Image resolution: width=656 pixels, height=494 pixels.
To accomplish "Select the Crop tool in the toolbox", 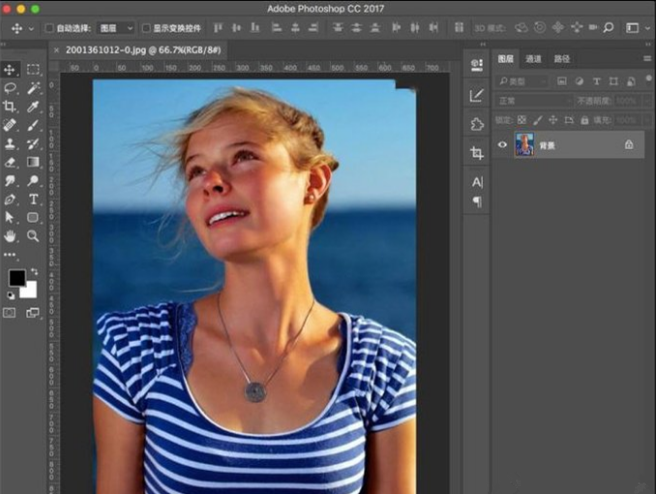I will tap(10, 106).
